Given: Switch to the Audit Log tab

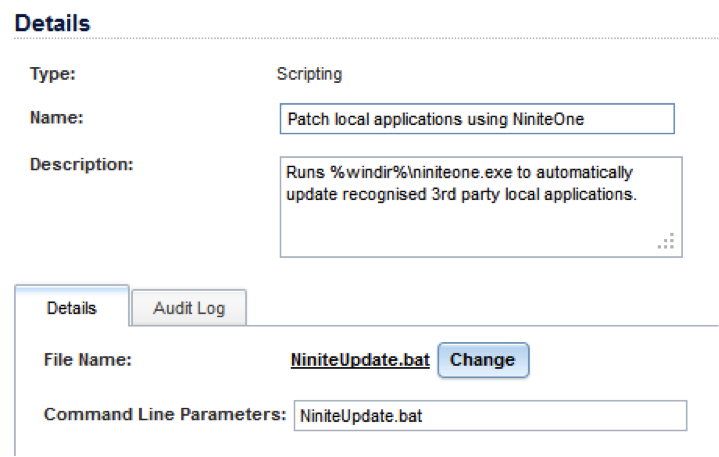Looking at the screenshot, I should click(188, 308).
